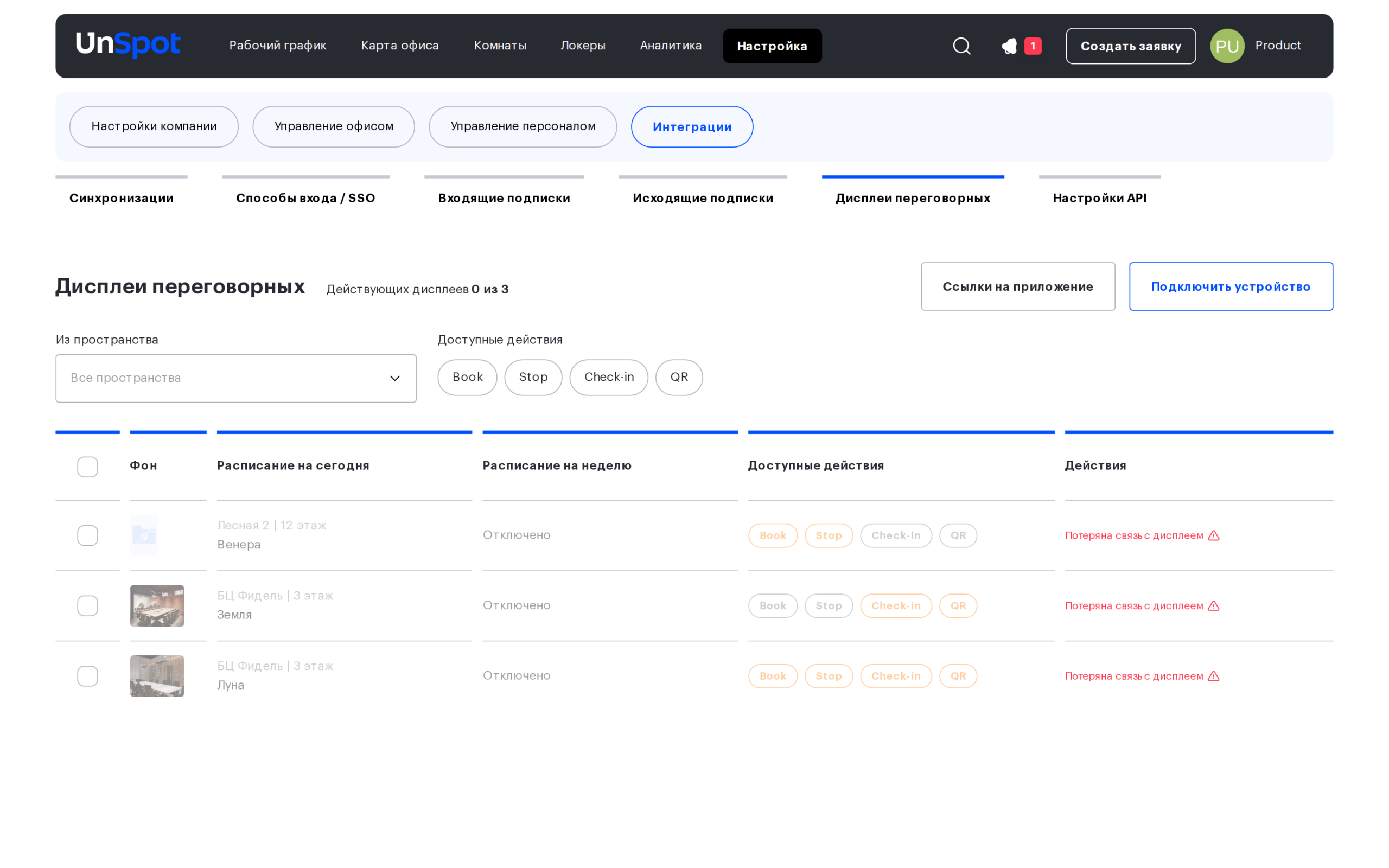Viewport: 1389px width, 868px height.
Task: Switch to Управление персоналом tab
Action: [523, 126]
